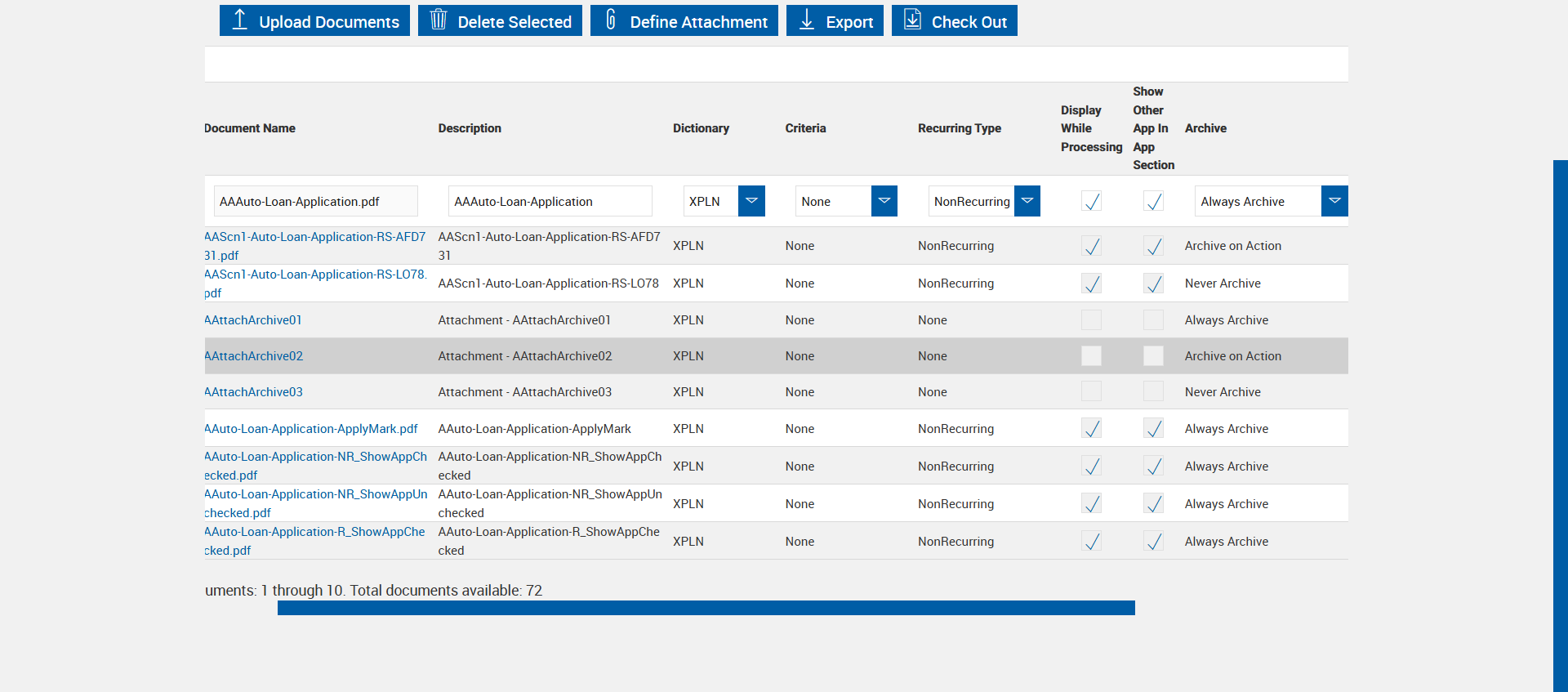Click the Define Attachment paperclip icon
1568x692 pixels.
[611, 20]
